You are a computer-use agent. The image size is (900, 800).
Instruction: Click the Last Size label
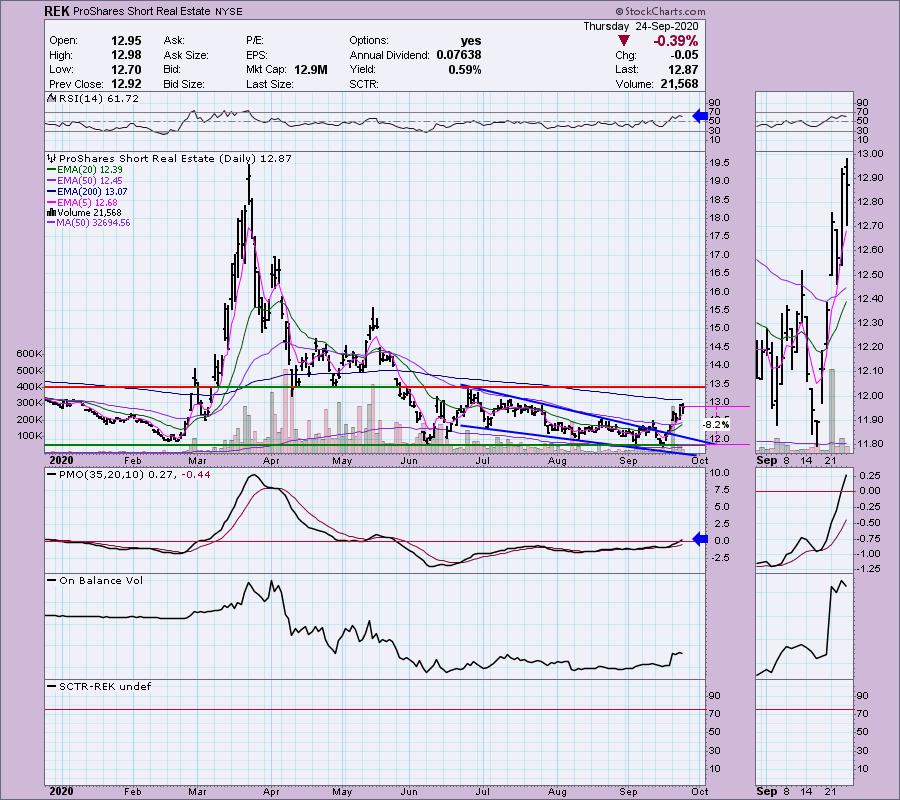270,84
